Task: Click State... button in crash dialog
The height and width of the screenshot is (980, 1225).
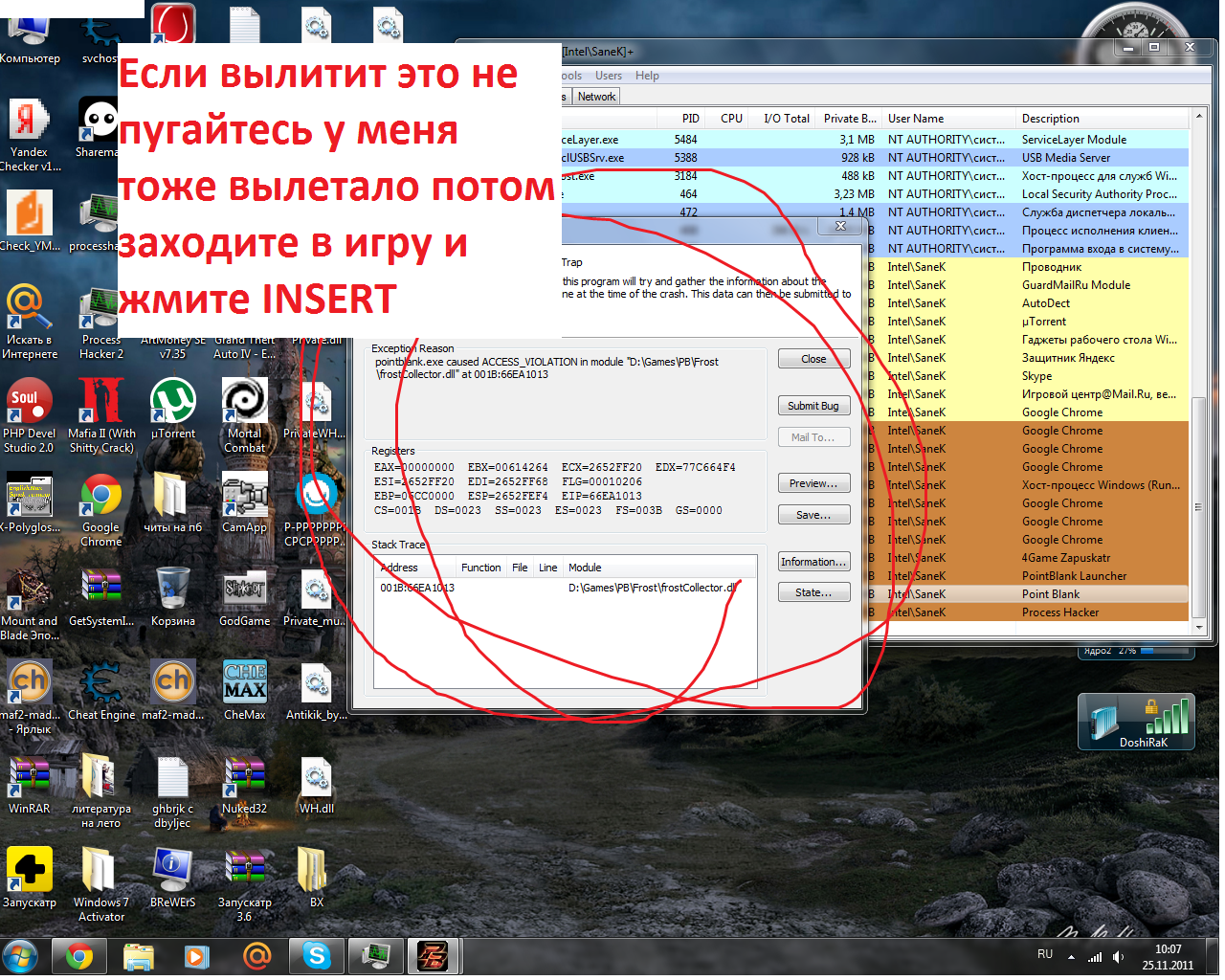Action: click(x=813, y=593)
